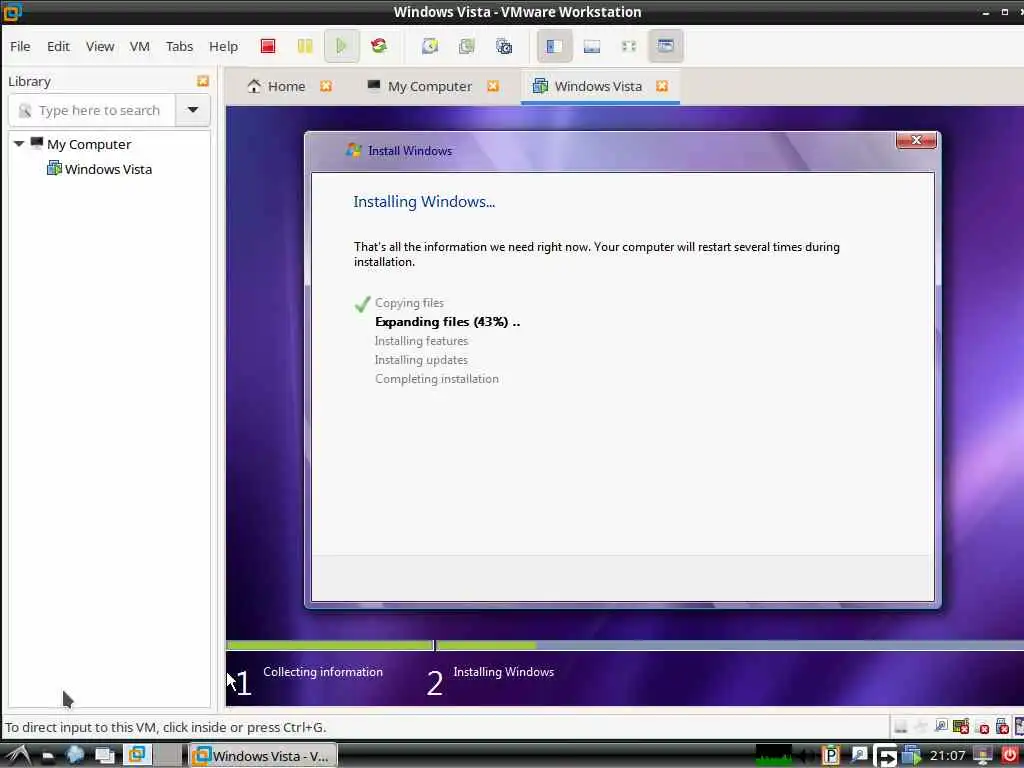The height and width of the screenshot is (768, 1024).
Task: Click the file manager taskbar launcher
Action: (x=48, y=756)
